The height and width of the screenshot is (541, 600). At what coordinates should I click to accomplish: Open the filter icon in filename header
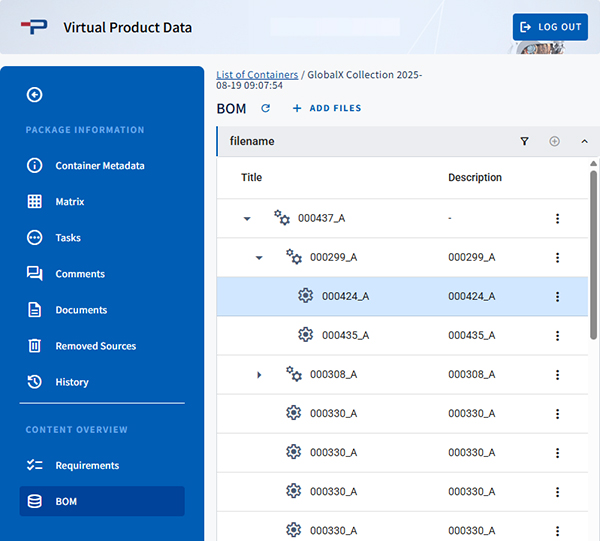tap(524, 142)
